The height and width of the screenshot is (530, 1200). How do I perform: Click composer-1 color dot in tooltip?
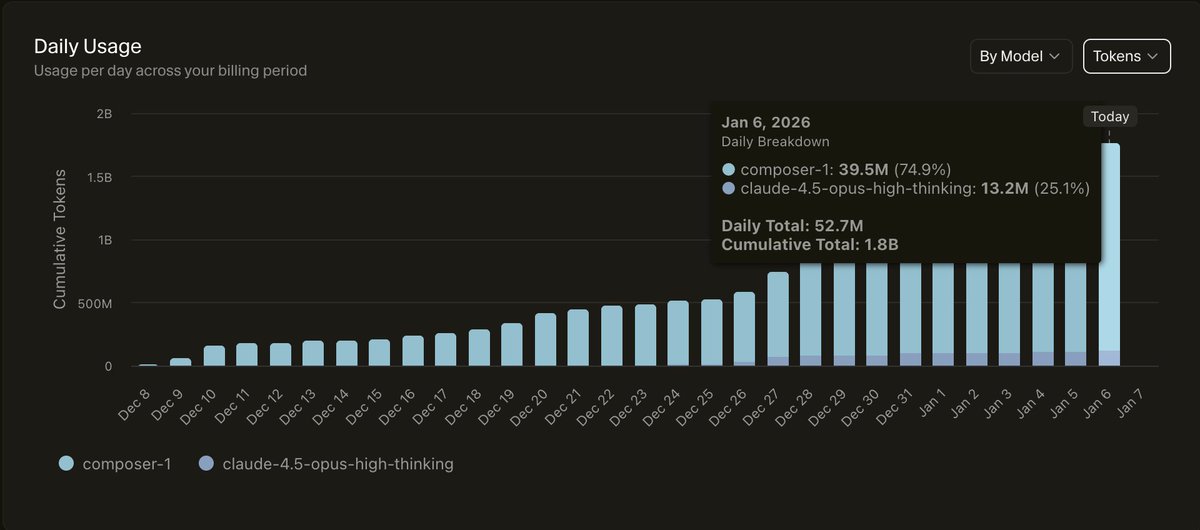click(728, 169)
